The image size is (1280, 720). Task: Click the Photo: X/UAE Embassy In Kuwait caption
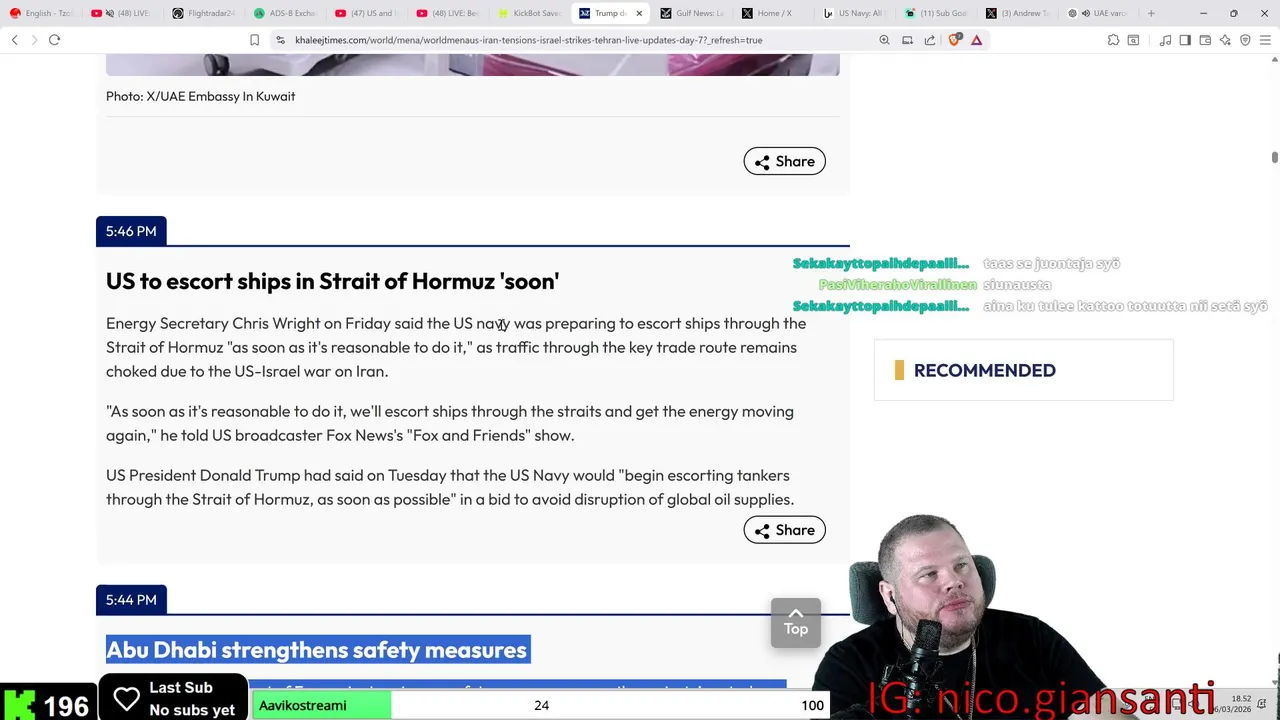point(200,96)
